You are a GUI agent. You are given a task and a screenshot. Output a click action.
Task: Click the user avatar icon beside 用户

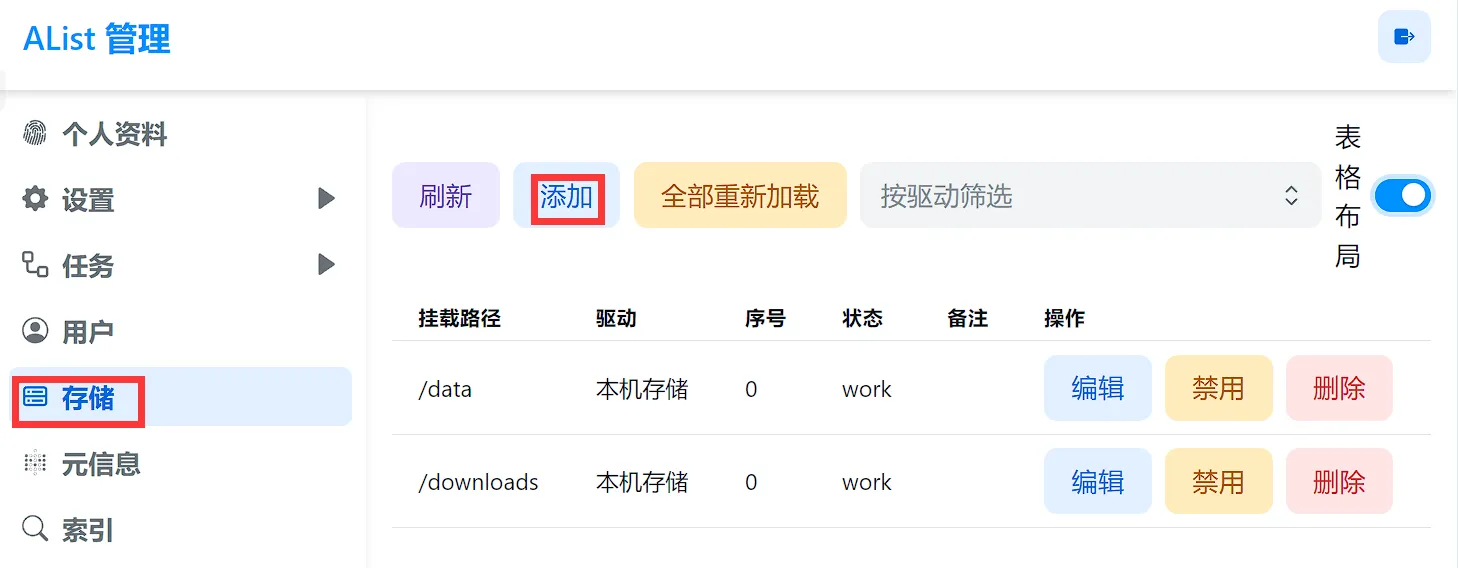tap(35, 331)
